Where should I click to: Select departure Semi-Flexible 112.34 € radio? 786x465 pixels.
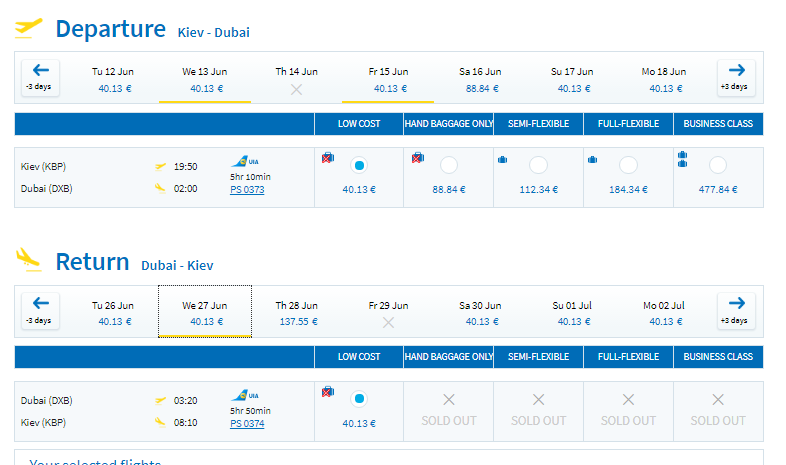[x=538, y=165]
